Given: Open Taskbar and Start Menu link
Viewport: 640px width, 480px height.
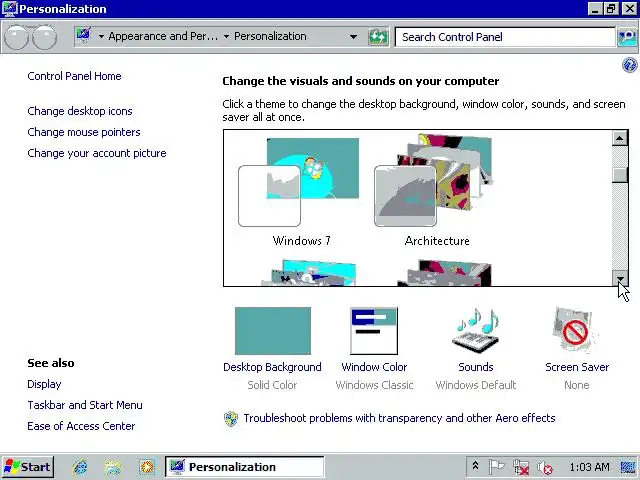Looking at the screenshot, I should pos(85,405).
